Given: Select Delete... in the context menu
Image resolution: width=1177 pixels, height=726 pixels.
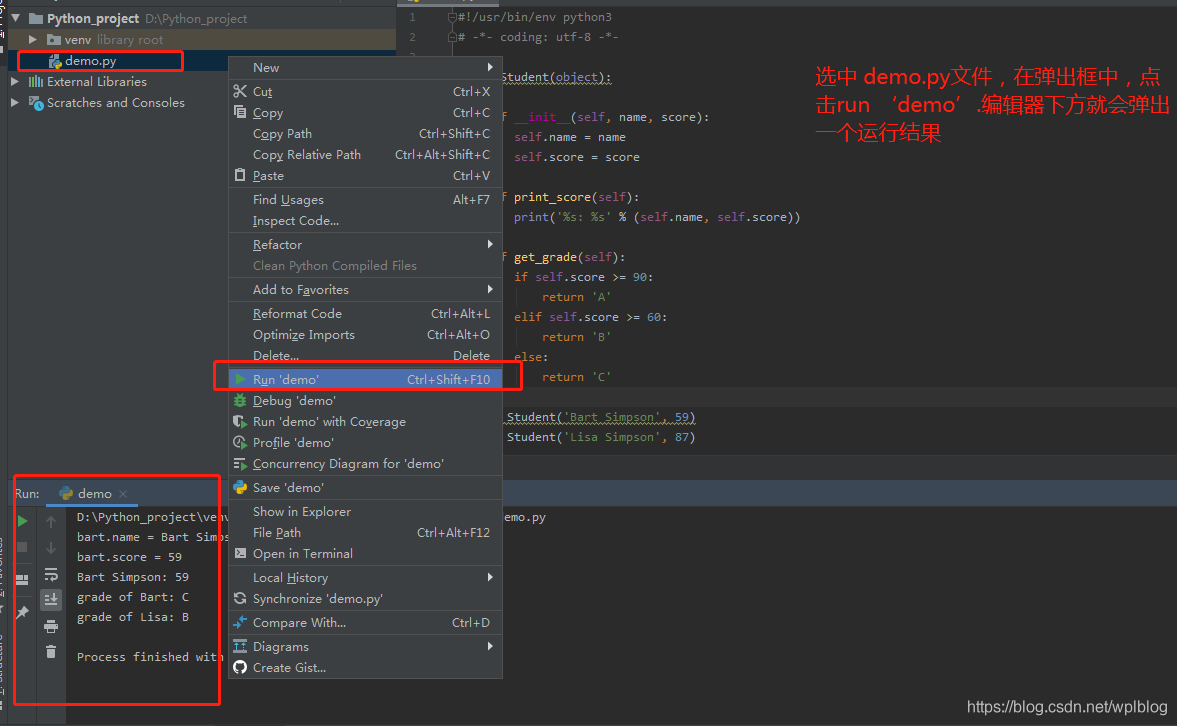Looking at the screenshot, I should coord(366,355).
